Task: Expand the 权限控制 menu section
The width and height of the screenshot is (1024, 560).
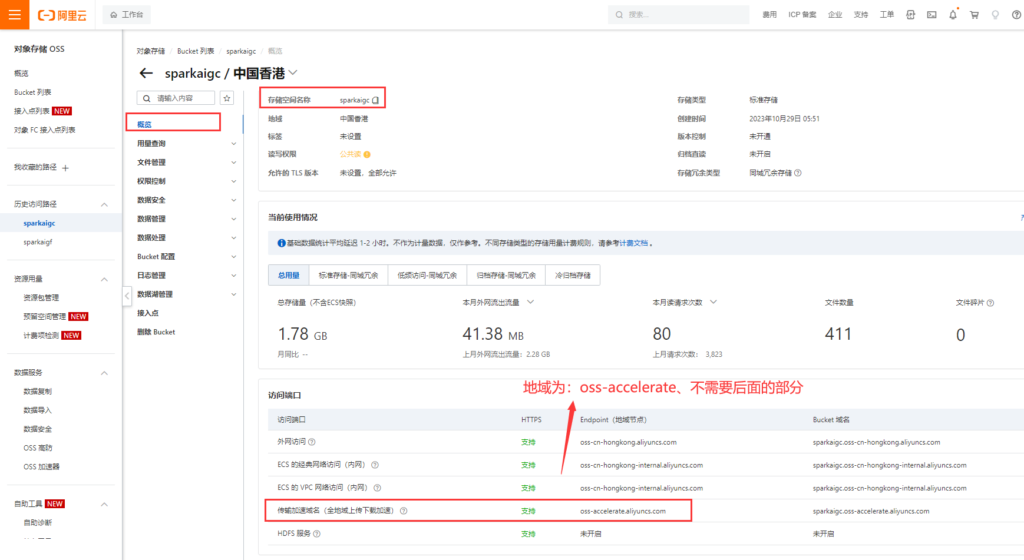Action: pyautogui.click(x=234, y=181)
